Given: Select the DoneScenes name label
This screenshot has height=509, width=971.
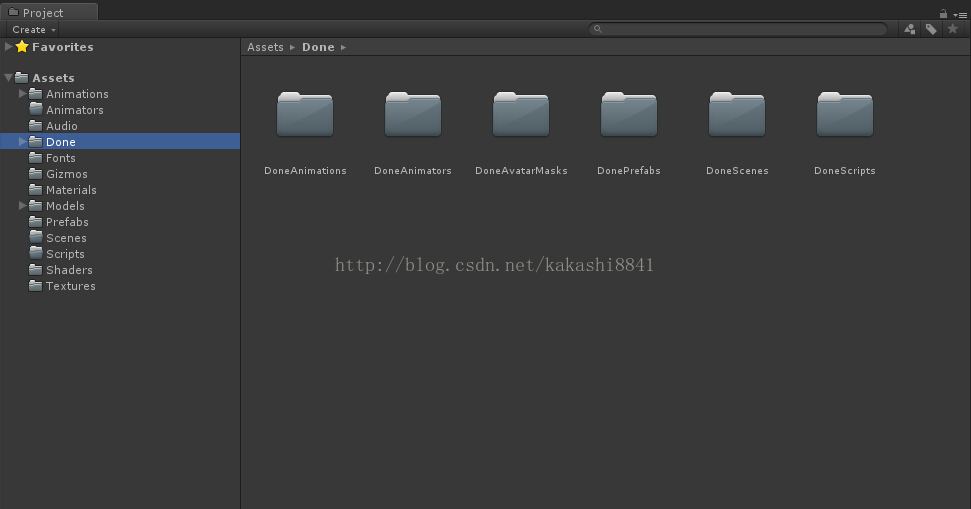Looking at the screenshot, I should click(x=737, y=171).
